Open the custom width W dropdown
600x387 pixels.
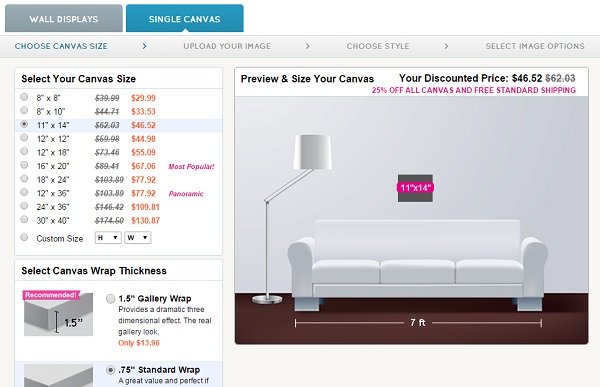point(137,238)
